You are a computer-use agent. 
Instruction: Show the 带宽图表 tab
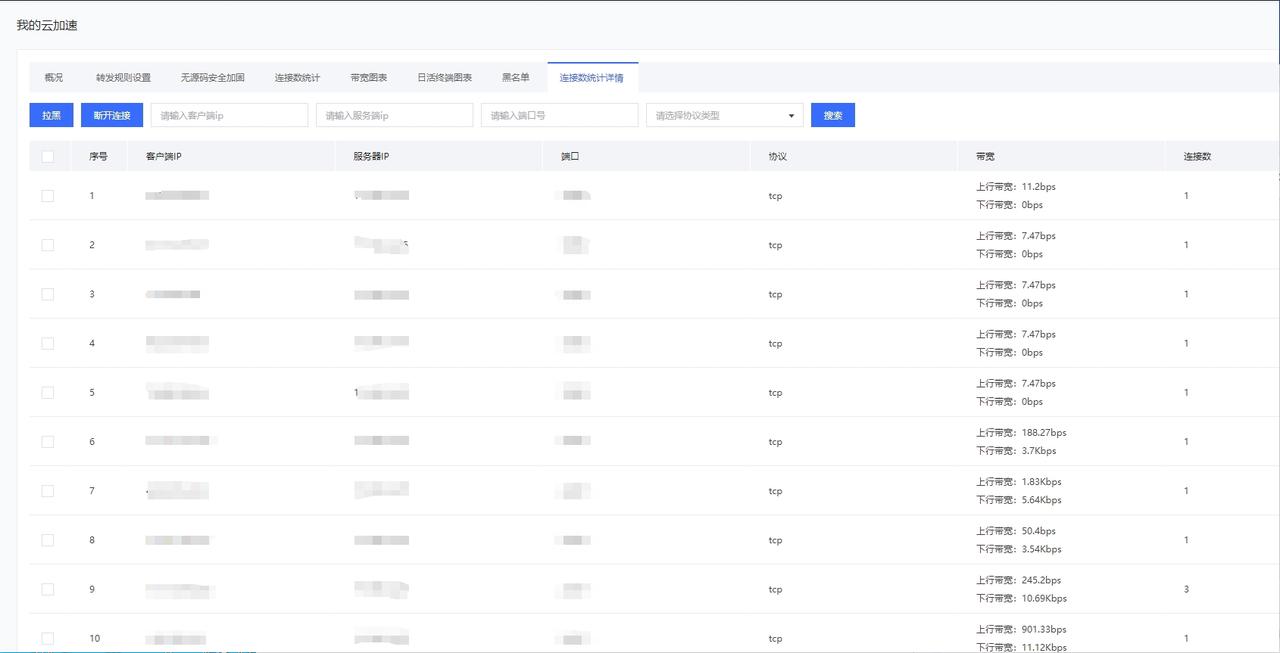coord(369,78)
